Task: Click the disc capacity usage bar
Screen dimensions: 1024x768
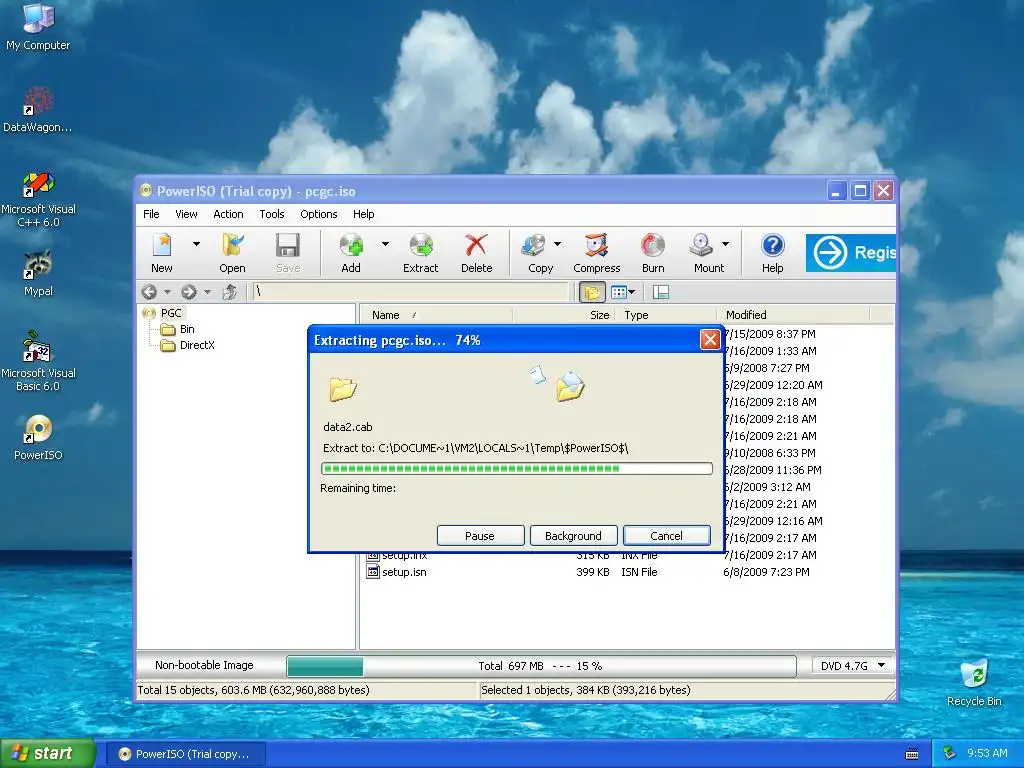Action: click(x=541, y=666)
